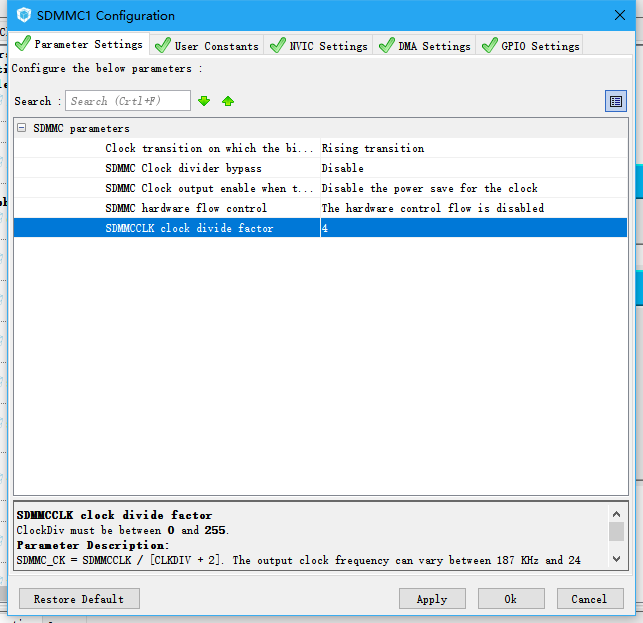Click the Restore Default button

pyautogui.click(x=79, y=599)
